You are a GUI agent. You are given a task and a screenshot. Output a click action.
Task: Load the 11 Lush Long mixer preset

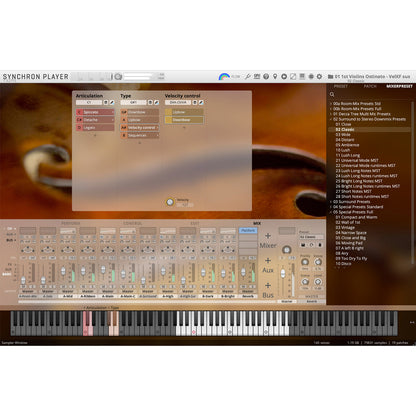point(348,155)
